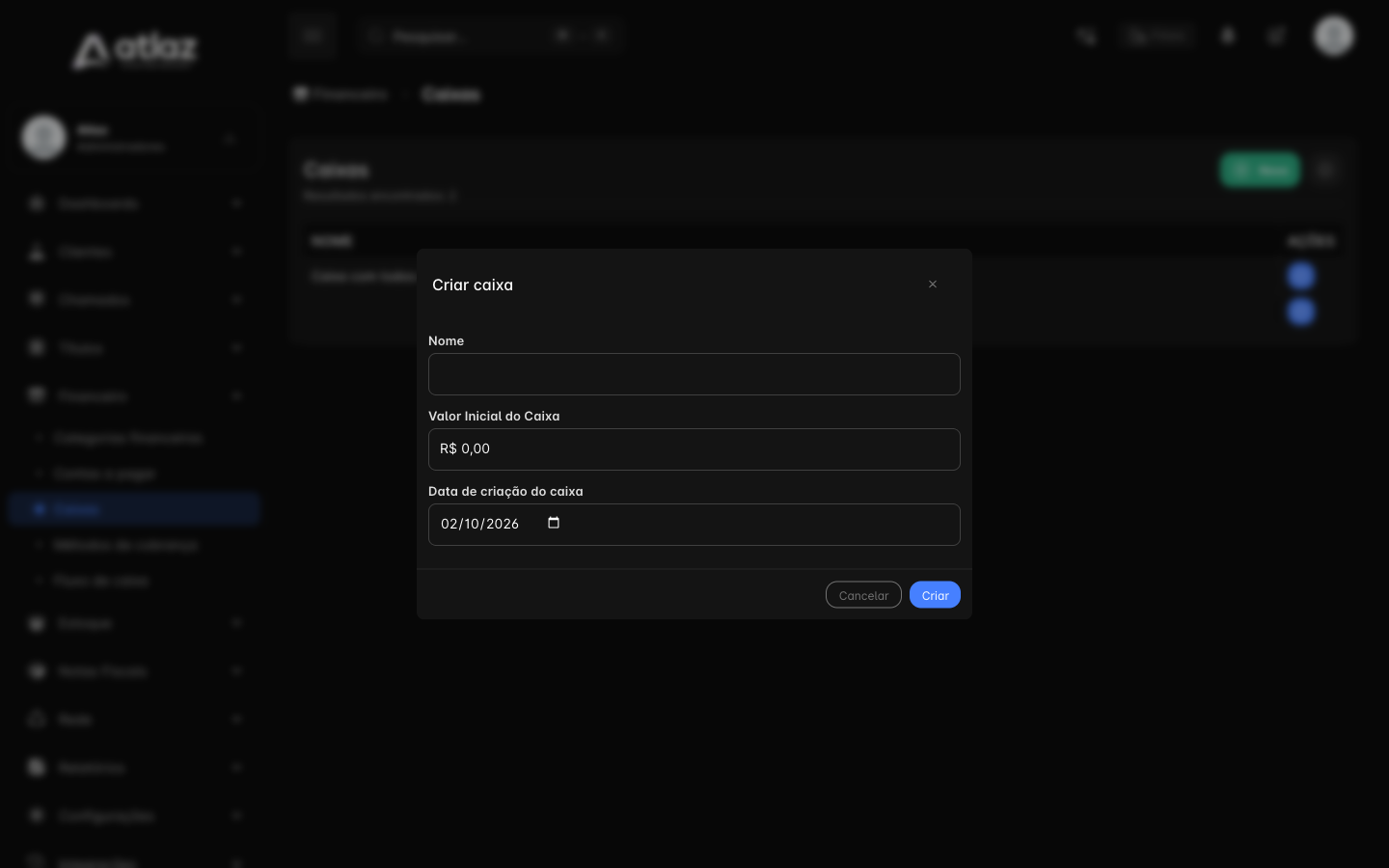Click the Data de criação date field
The width and height of the screenshot is (1389, 868).
point(694,525)
